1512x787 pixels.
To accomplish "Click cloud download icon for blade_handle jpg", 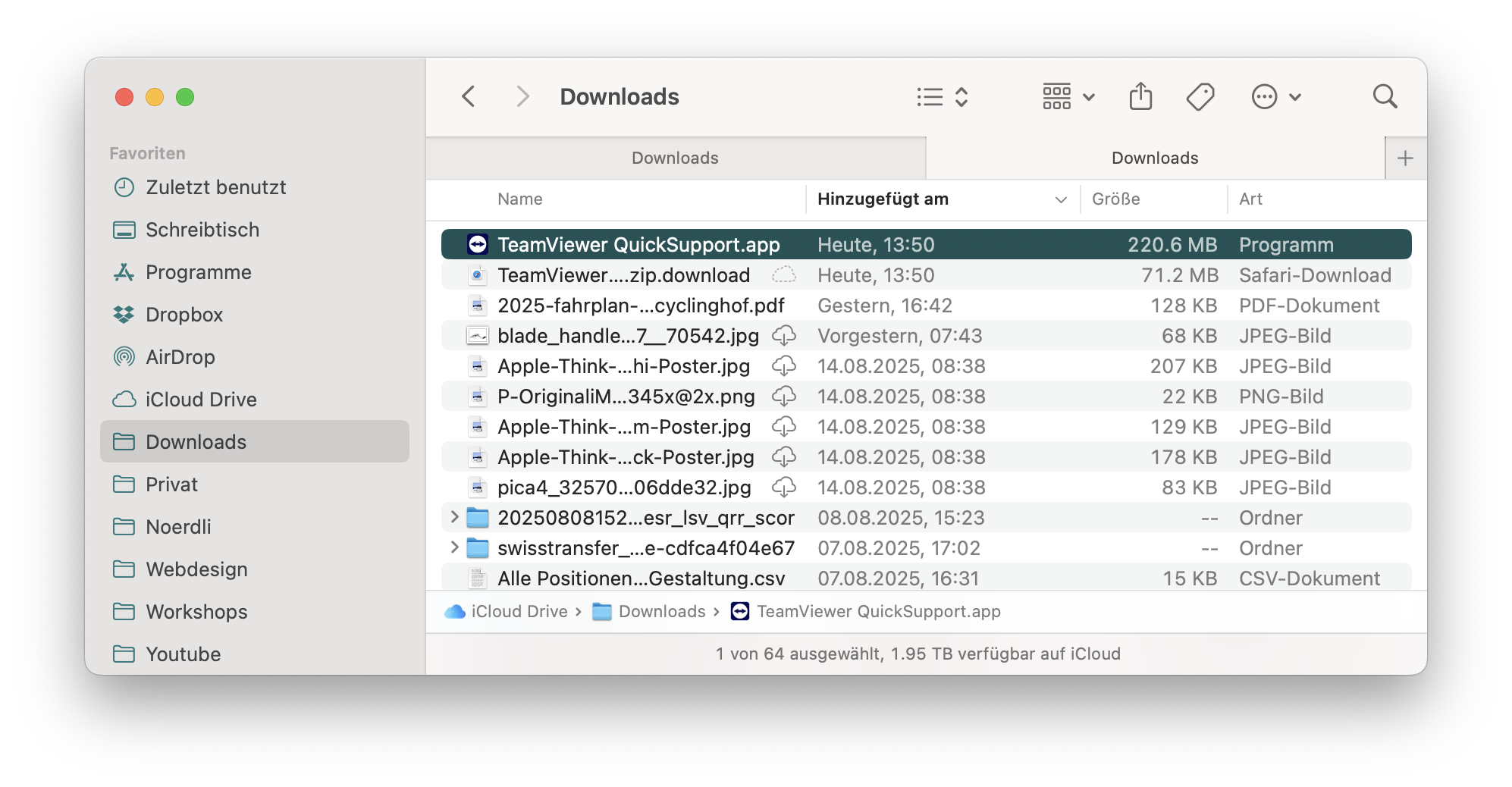I will click(784, 335).
